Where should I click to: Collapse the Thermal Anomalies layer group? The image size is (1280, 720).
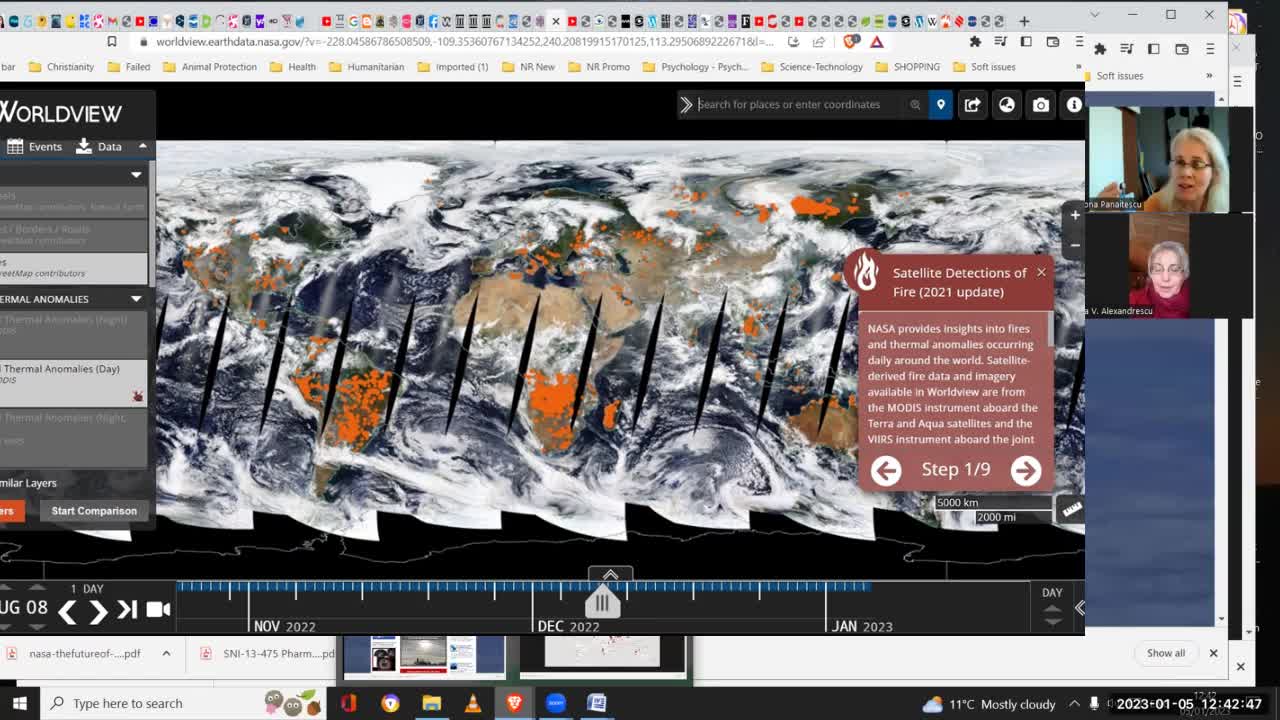coord(136,299)
